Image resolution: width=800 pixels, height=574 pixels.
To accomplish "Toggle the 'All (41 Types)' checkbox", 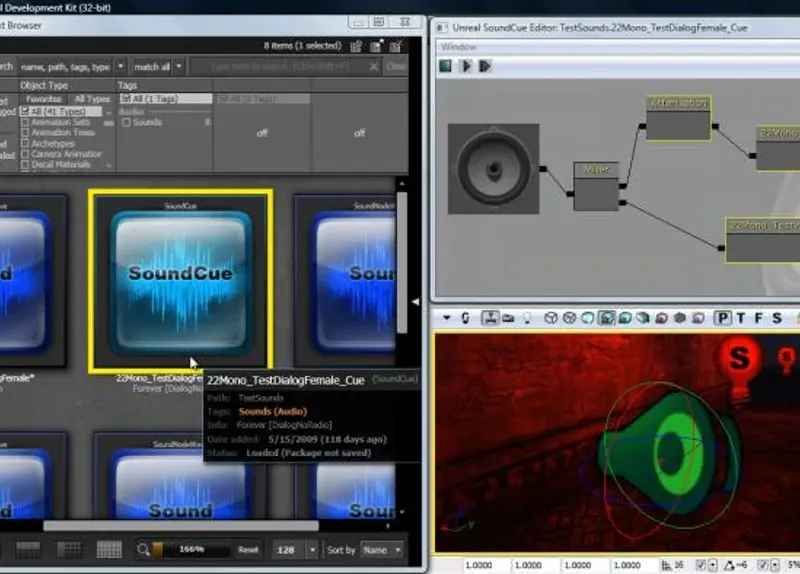I will pyautogui.click(x=24, y=111).
